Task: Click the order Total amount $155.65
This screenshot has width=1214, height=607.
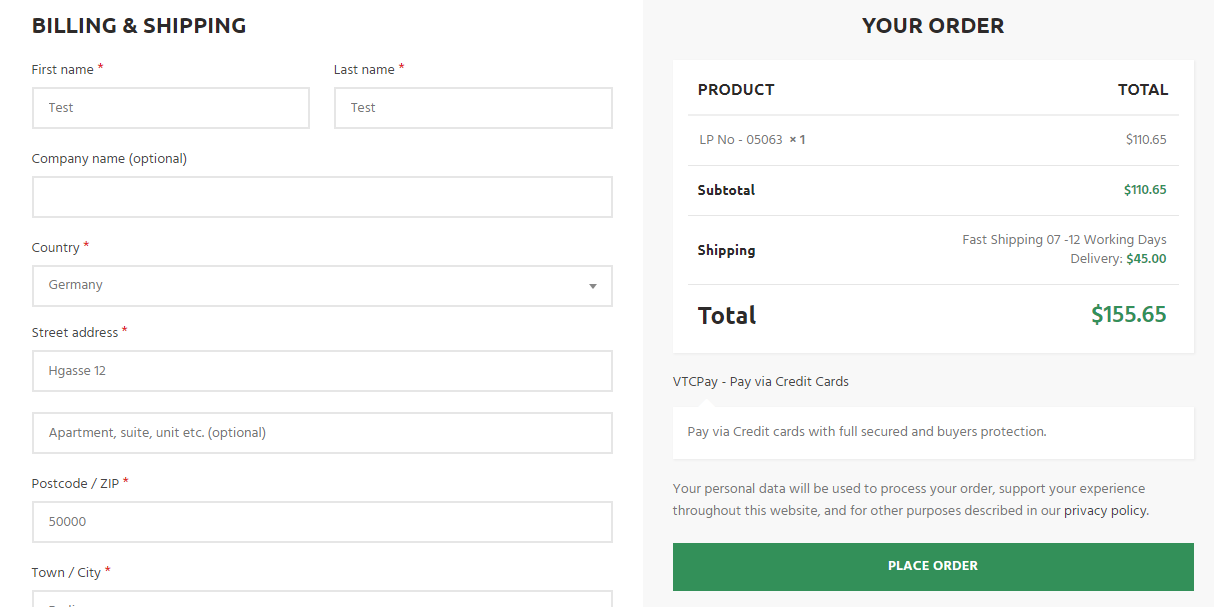Action: click(1128, 315)
